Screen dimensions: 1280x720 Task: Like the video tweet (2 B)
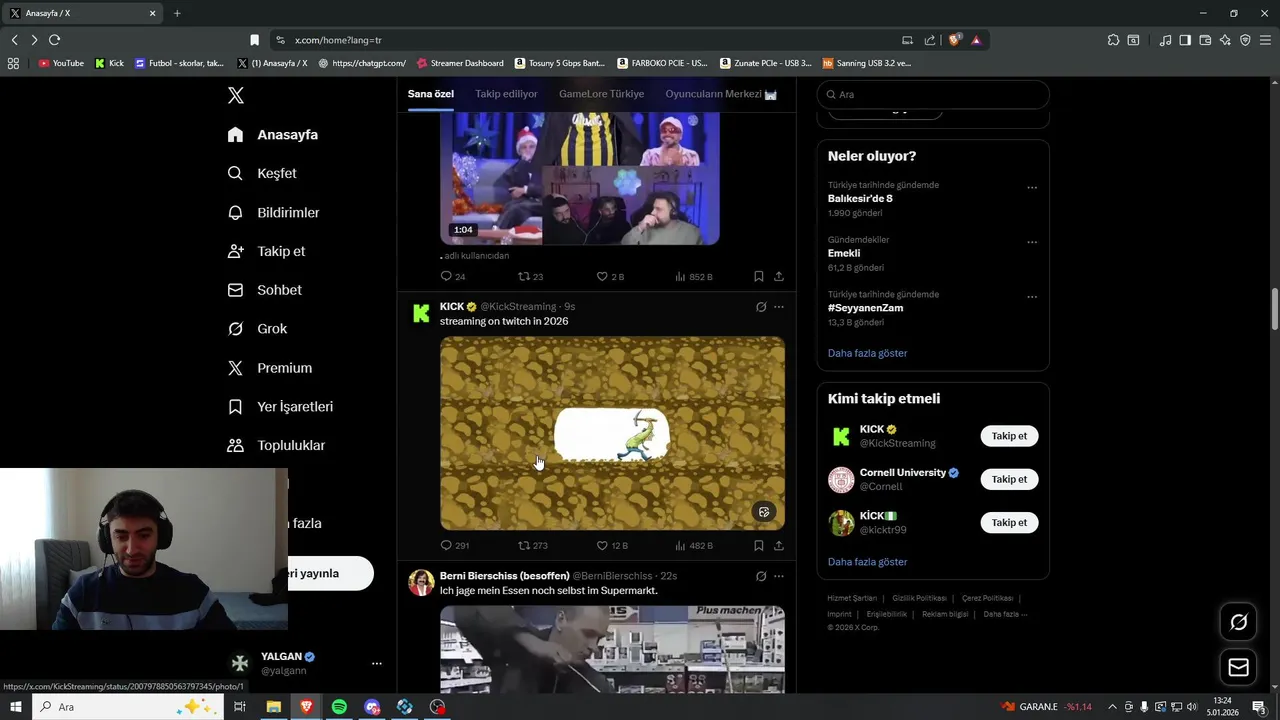(610, 276)
